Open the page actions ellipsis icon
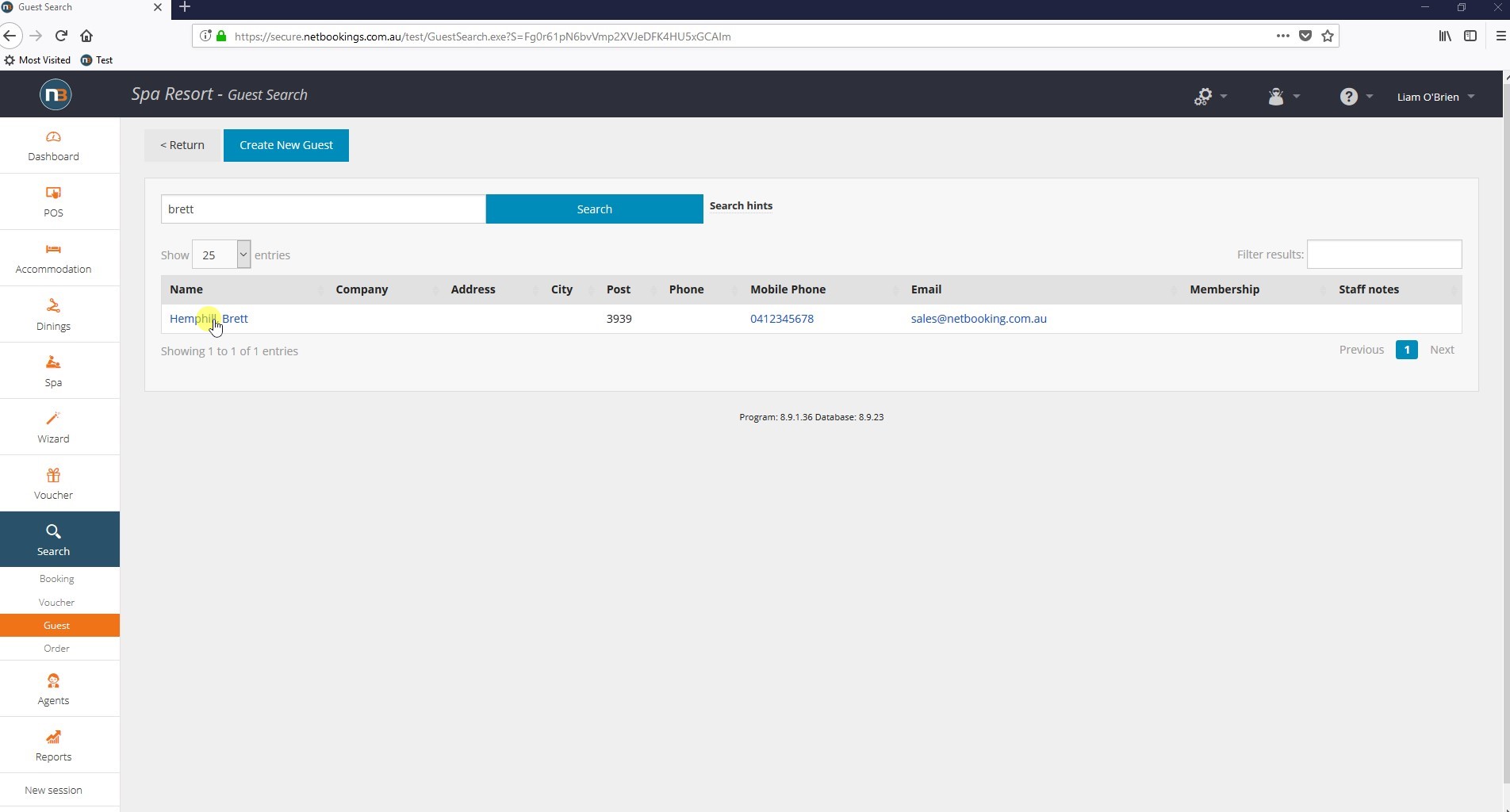 [x=1282, y=36]
